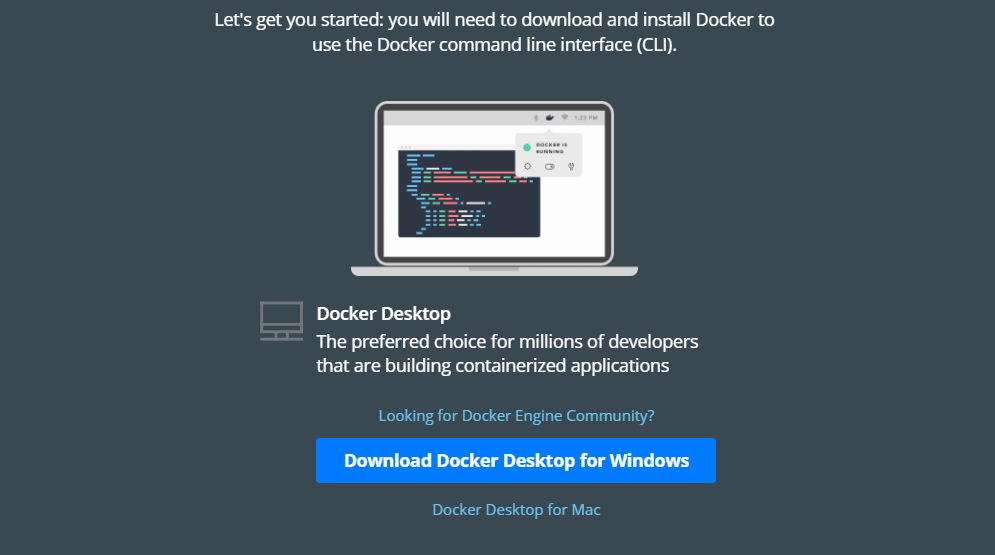
Task: Click Download Docker Desktop for Windows button
Action: pyautogui.click(x=516, y=460)
